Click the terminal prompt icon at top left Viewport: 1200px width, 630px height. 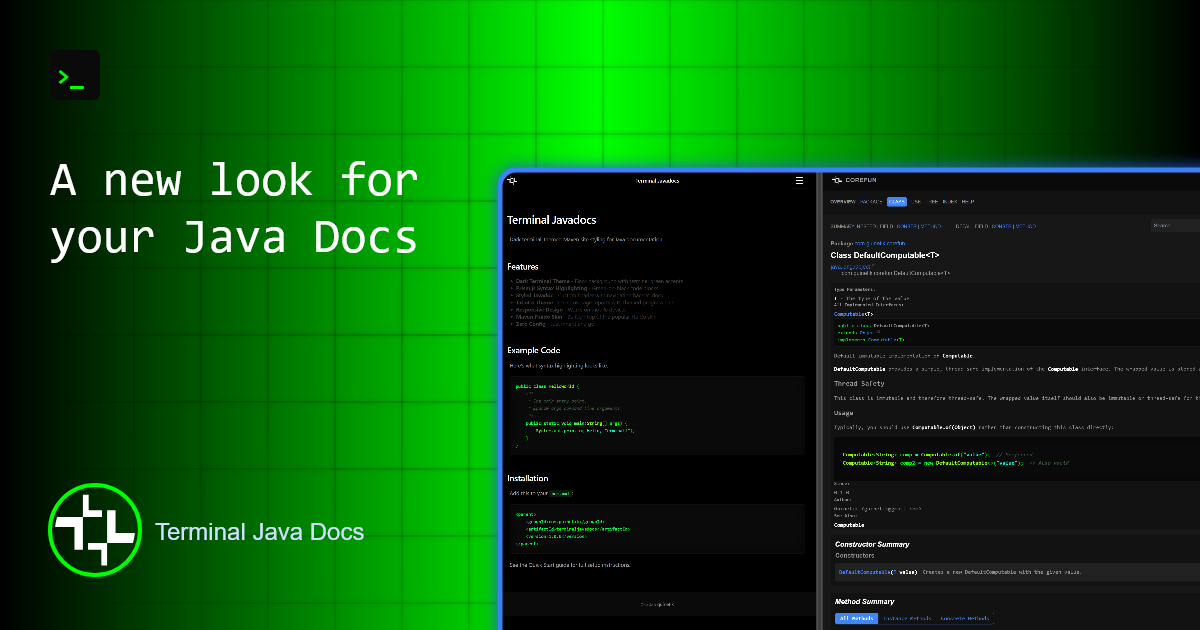tap(74, 75)
